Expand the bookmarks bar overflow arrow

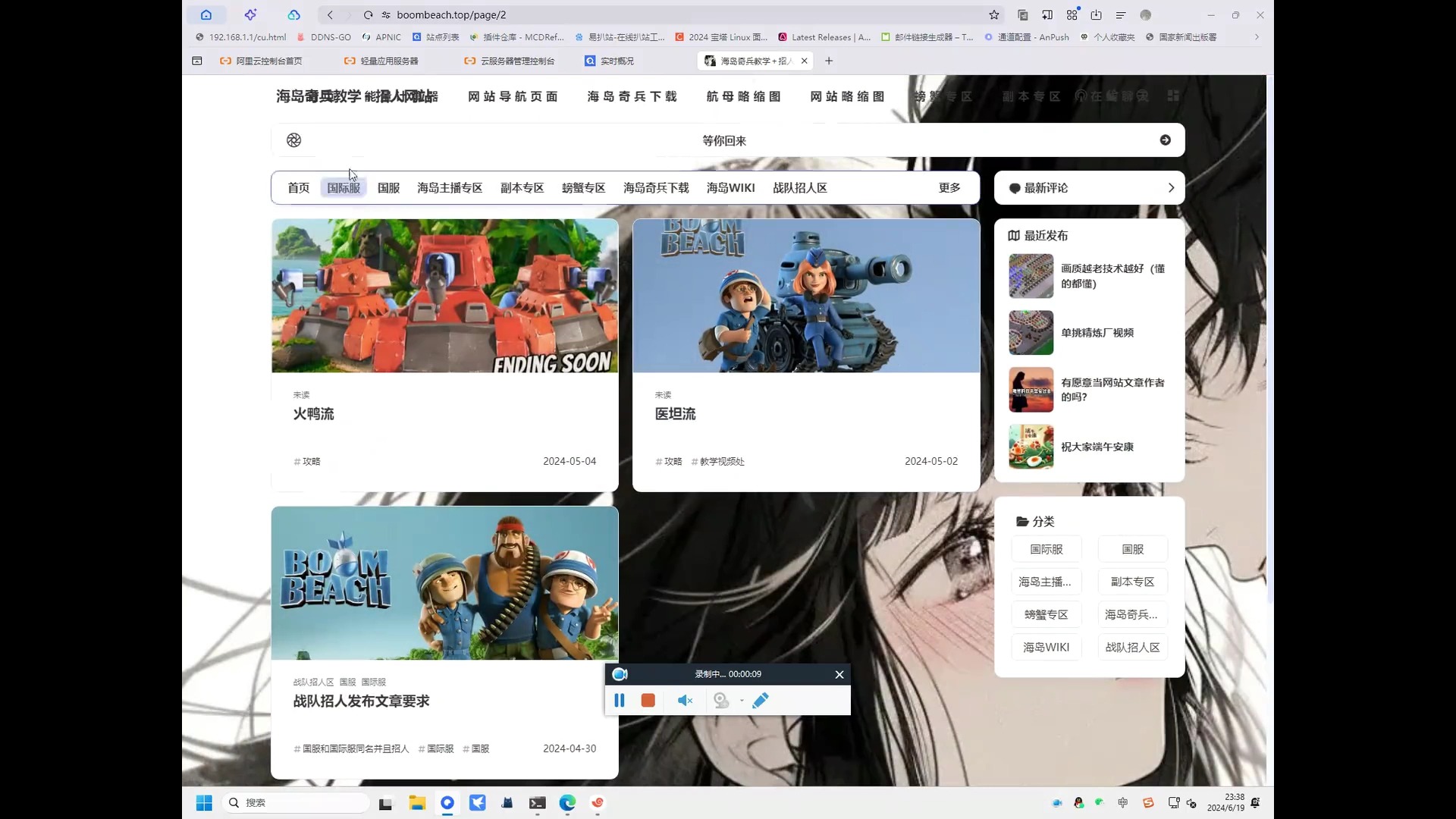[1257, 37]
